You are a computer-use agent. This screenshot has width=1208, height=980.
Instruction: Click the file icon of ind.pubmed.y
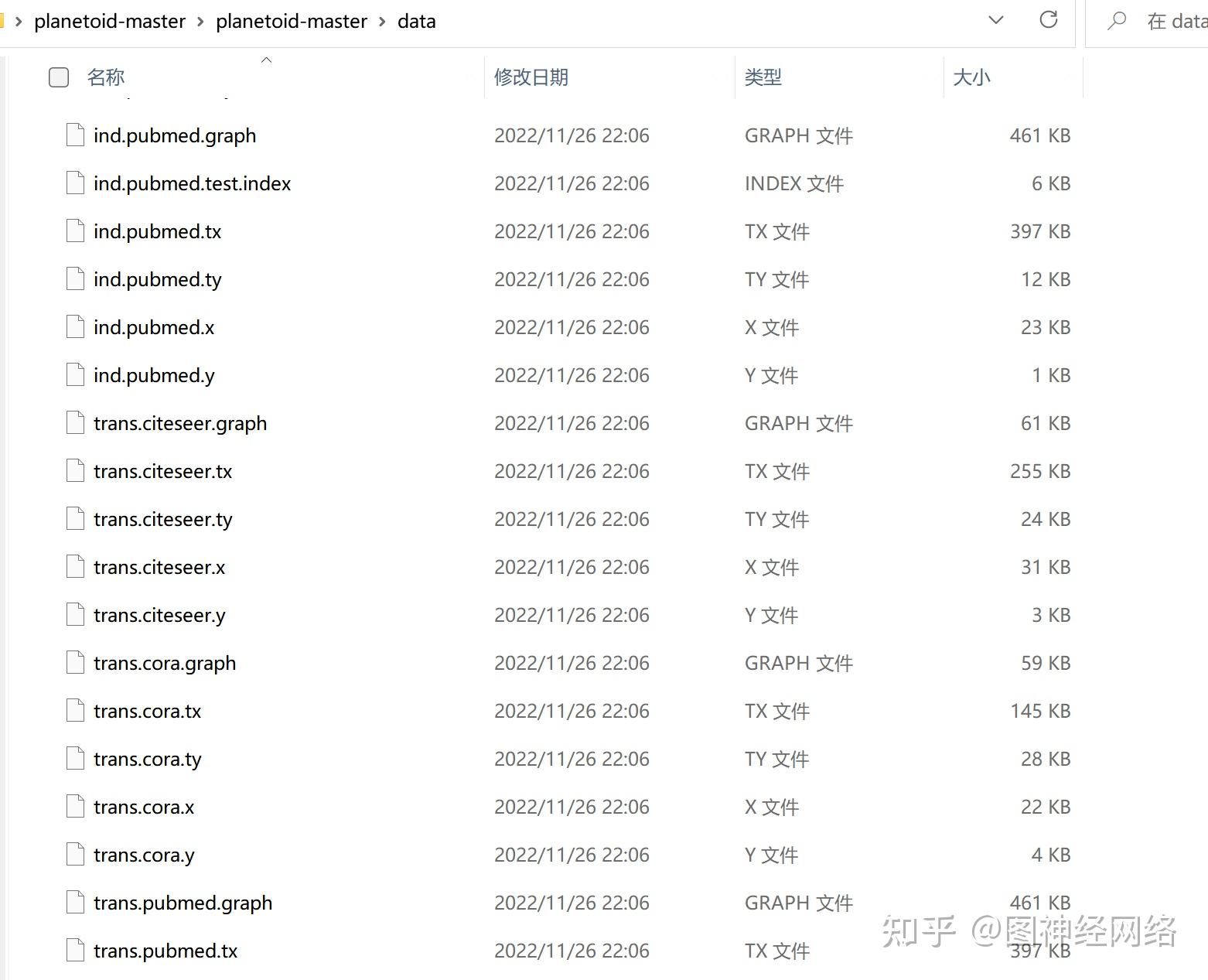[x=75, y=375]
